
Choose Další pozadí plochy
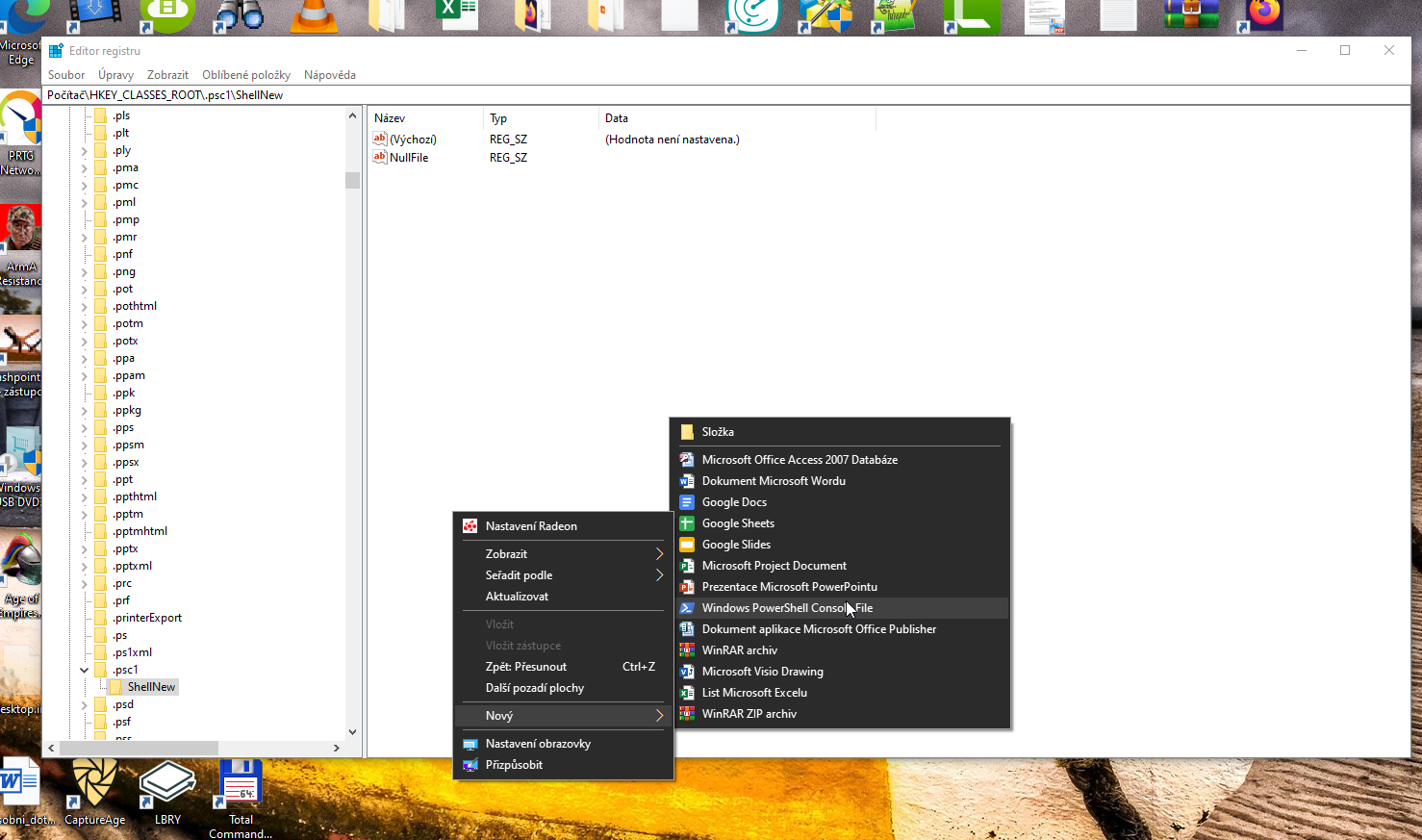pos(563,688)
